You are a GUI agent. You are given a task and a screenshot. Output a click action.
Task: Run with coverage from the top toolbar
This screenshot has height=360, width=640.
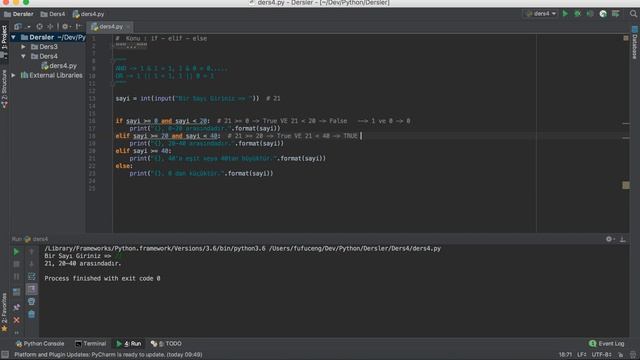590,13
